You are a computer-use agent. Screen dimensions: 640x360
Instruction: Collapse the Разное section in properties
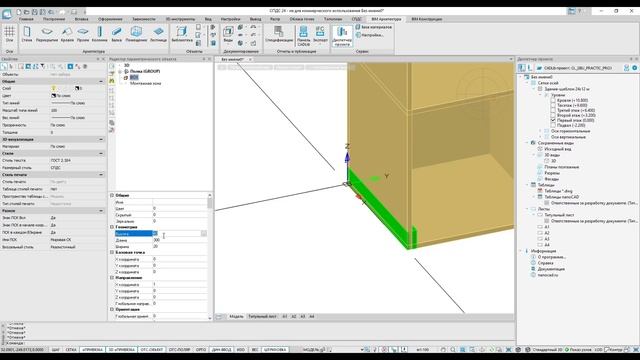tap(101, 211)
